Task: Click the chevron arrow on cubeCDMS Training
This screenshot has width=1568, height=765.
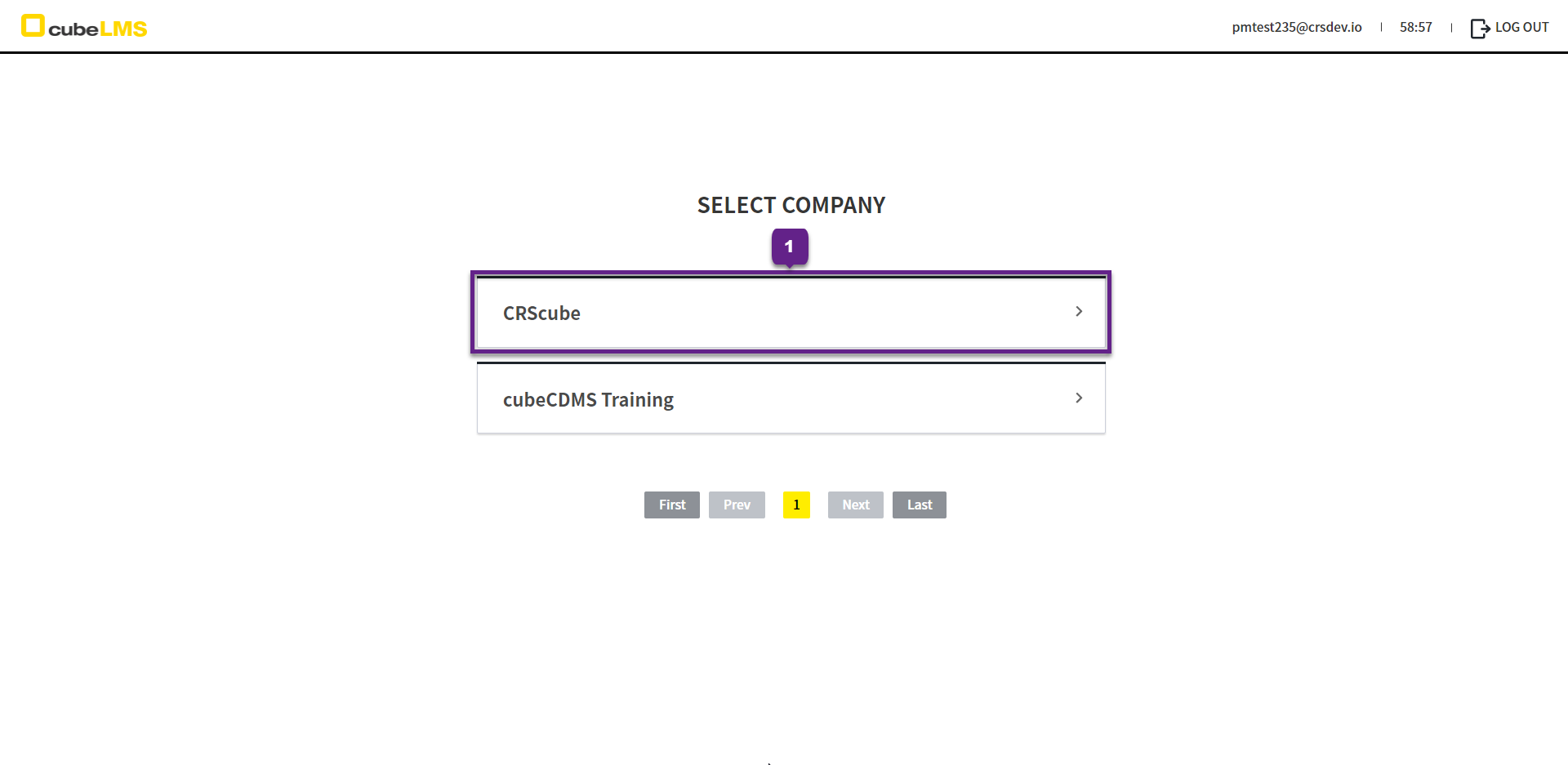Action: pyautogui.click(x=1079, y=398)
